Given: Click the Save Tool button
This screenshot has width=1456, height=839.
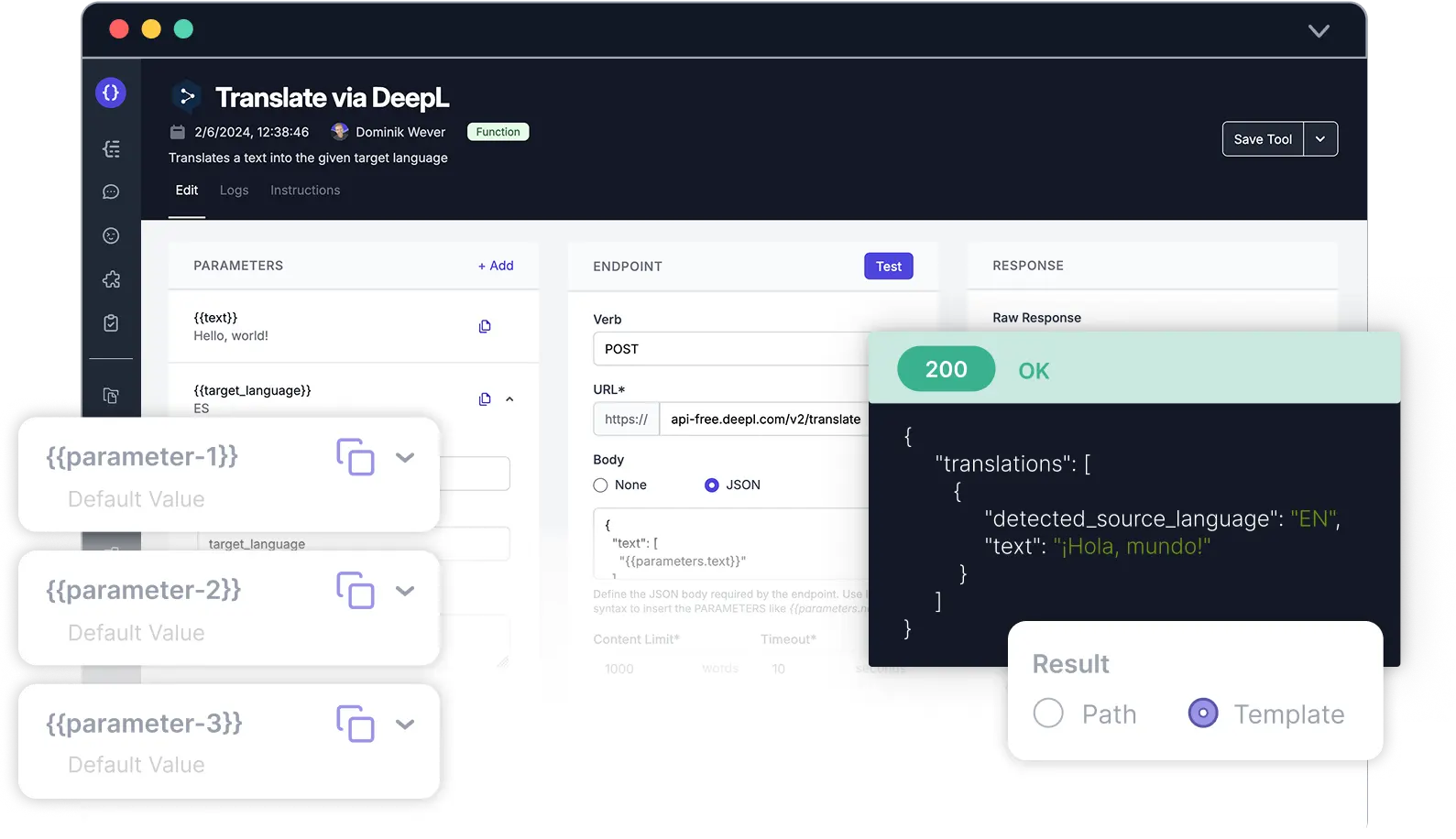Looking at the screenshot, I should [1263, 139].
